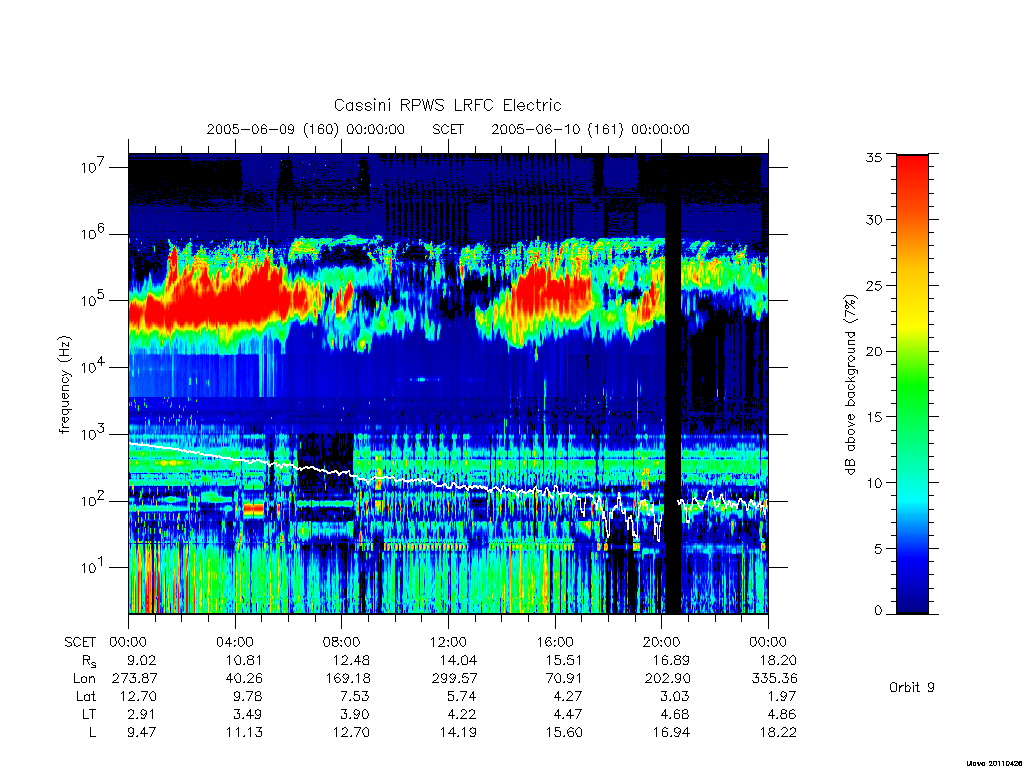This screenshot has width=1024, height=768.
Task: Click the Rs value 9.02
Action: pyautogui.click(x=142, y=660)
